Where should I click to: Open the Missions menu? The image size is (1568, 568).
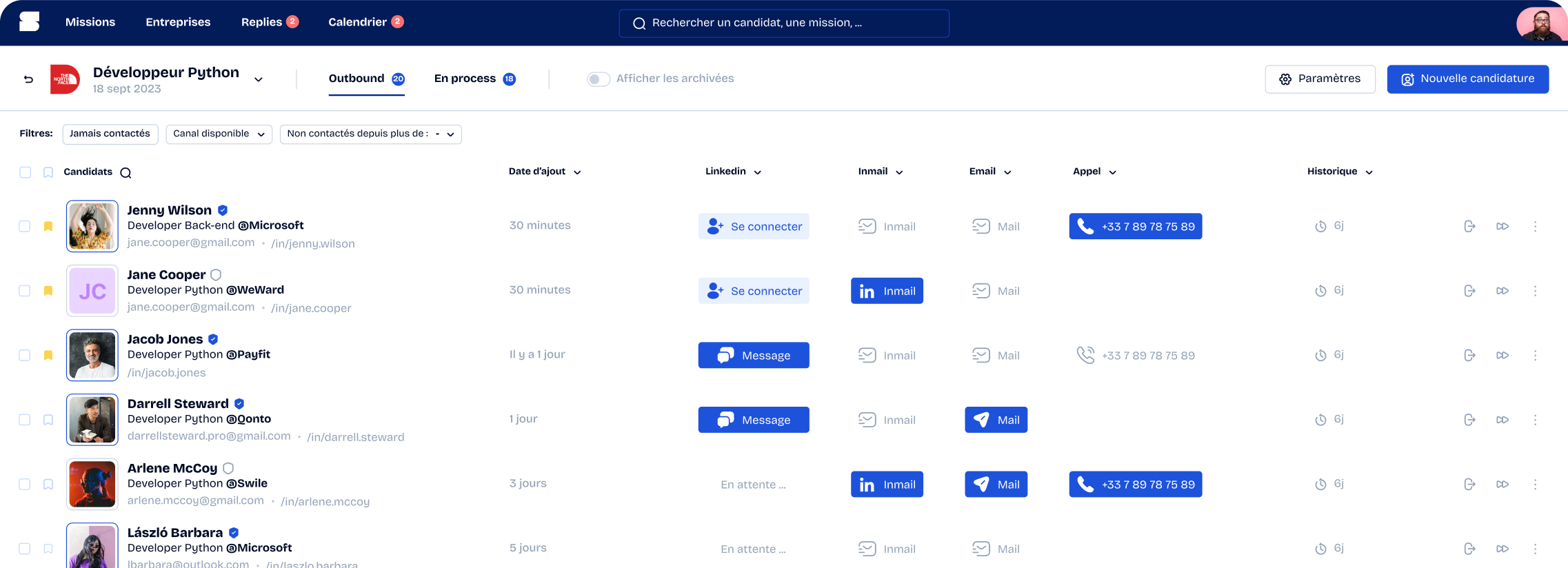(x=90, y=22)
